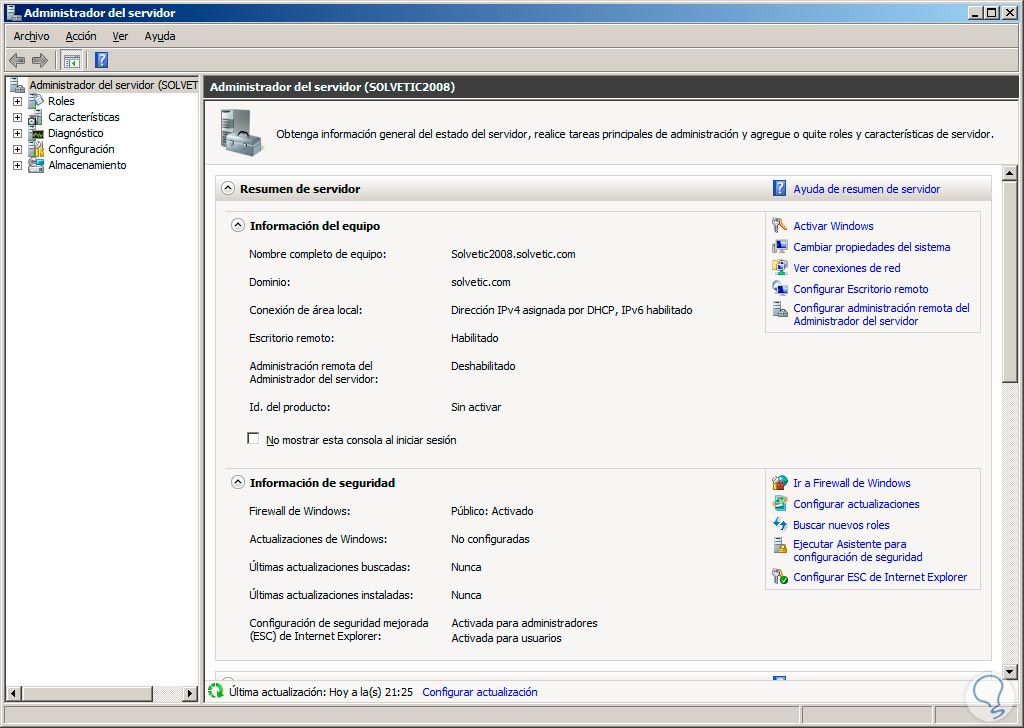Click the Forward arrow toolbar icon
This screenshot has width=1024, height=728.
click(x=40, y=61)
